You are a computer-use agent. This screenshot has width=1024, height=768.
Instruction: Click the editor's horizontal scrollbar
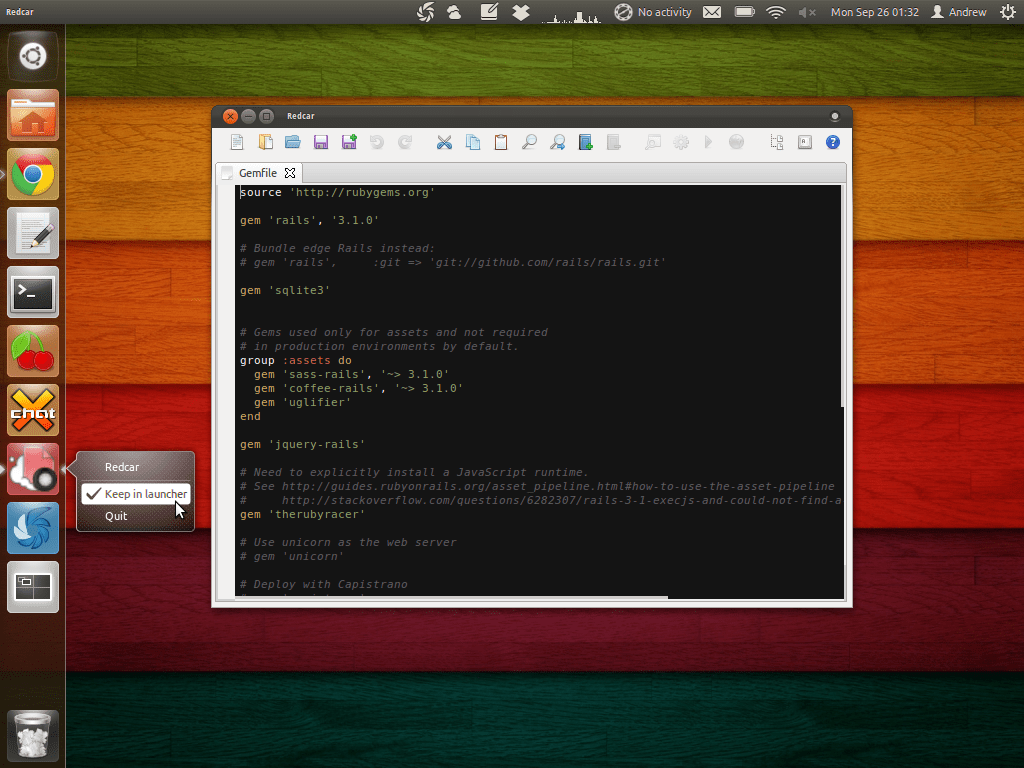tap(450, 597)
